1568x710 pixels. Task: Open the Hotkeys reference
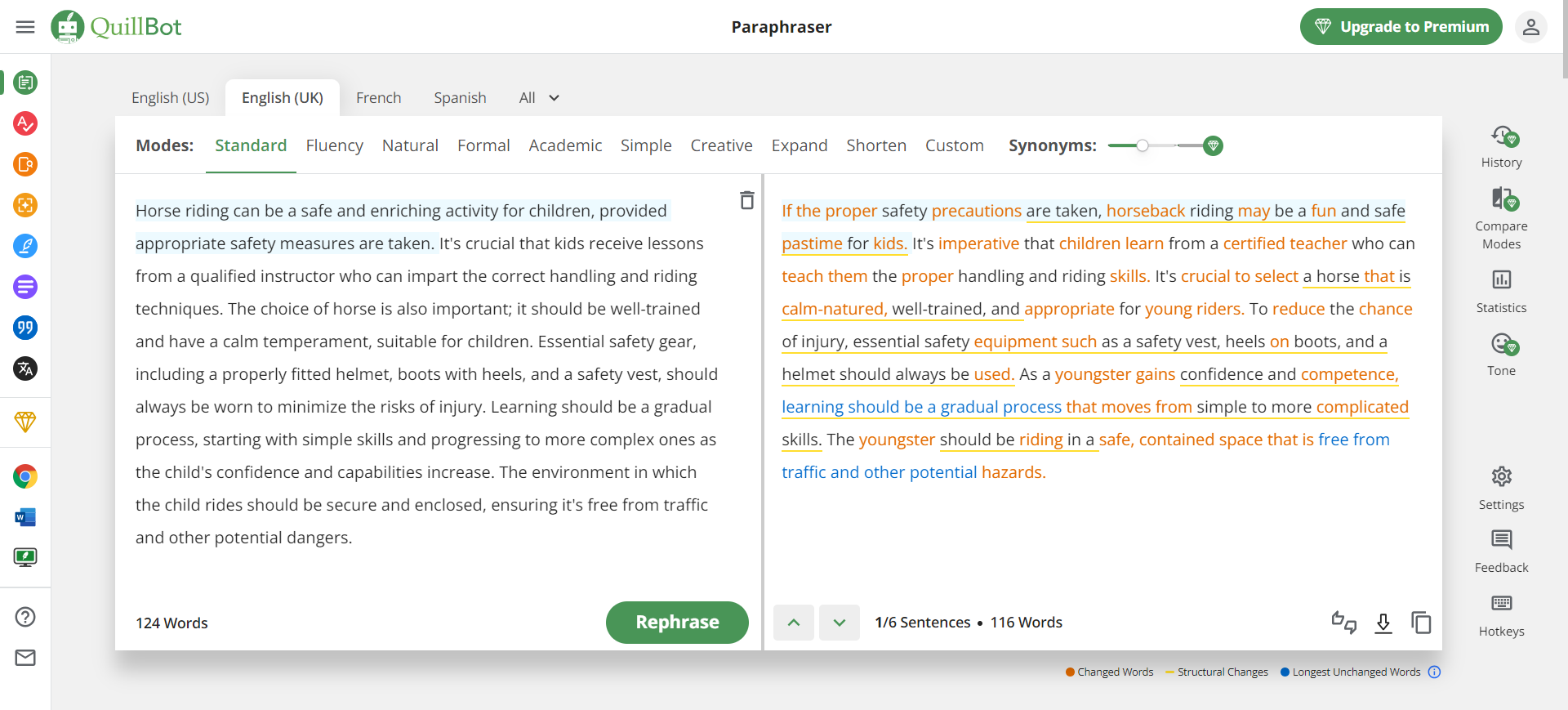[x=1501, y=614]
